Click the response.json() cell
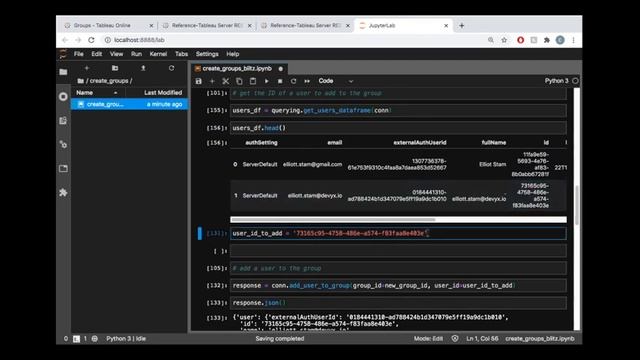Viewport: 640px width, 360px height. 398,303
